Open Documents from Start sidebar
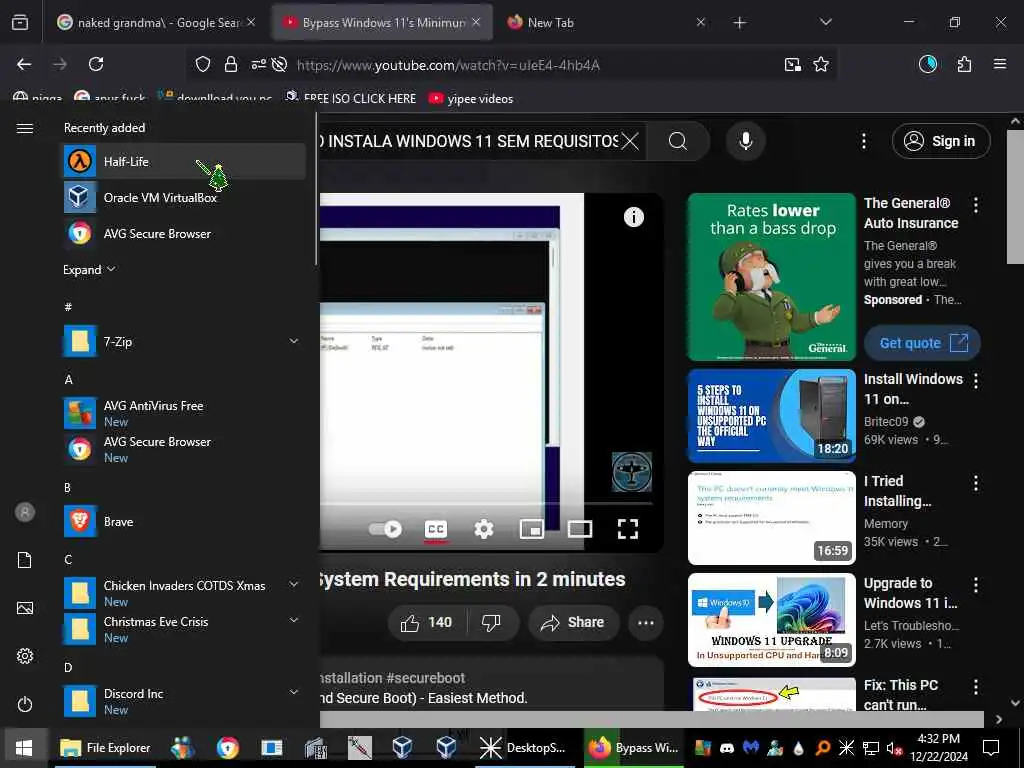Viewport: 1024px width, 768px height. click(x=25, y=560)
